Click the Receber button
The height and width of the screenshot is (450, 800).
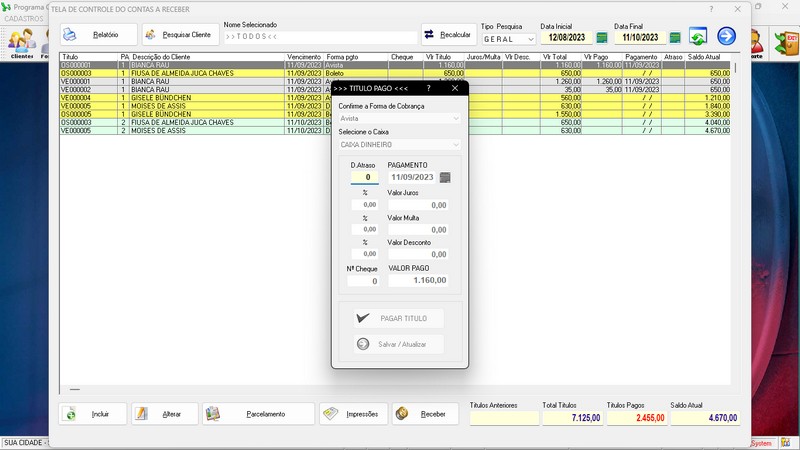[x=425, y=414]
